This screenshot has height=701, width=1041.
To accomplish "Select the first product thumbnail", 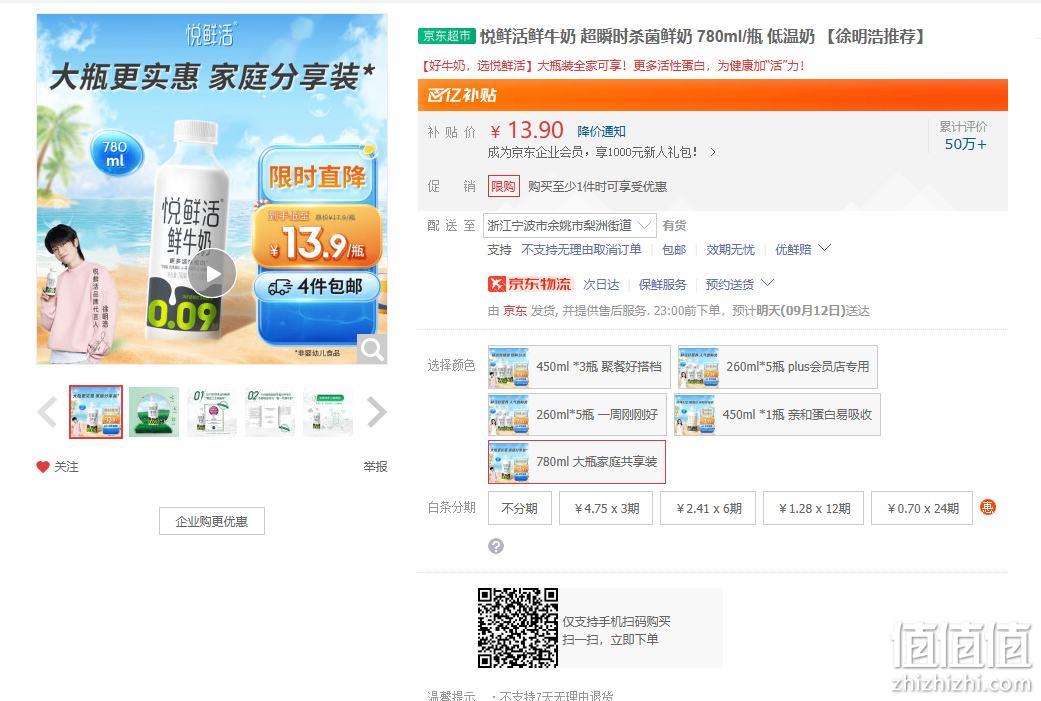I will click(x=96, y=412).
